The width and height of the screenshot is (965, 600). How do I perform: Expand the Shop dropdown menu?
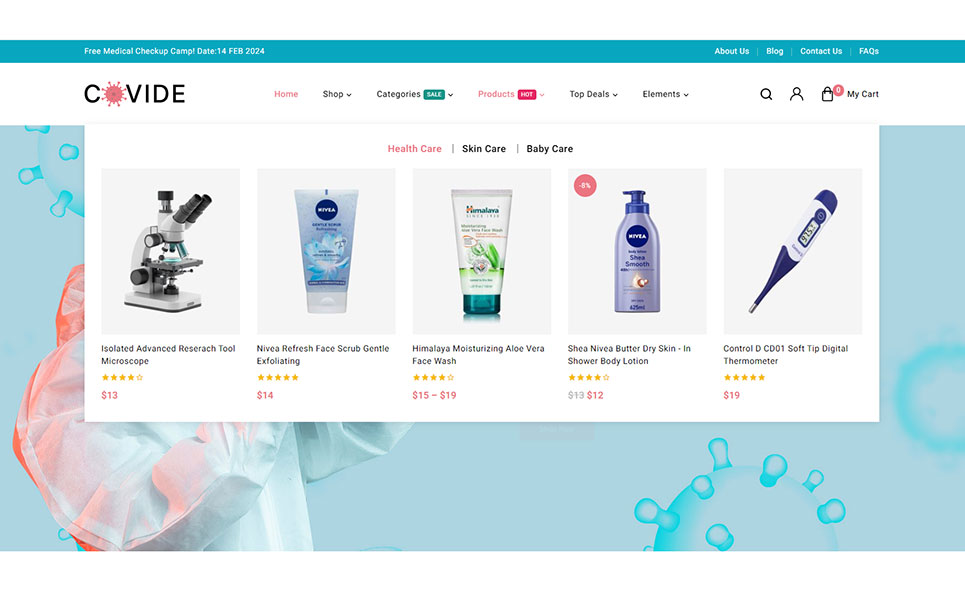(x=337, y=94)
